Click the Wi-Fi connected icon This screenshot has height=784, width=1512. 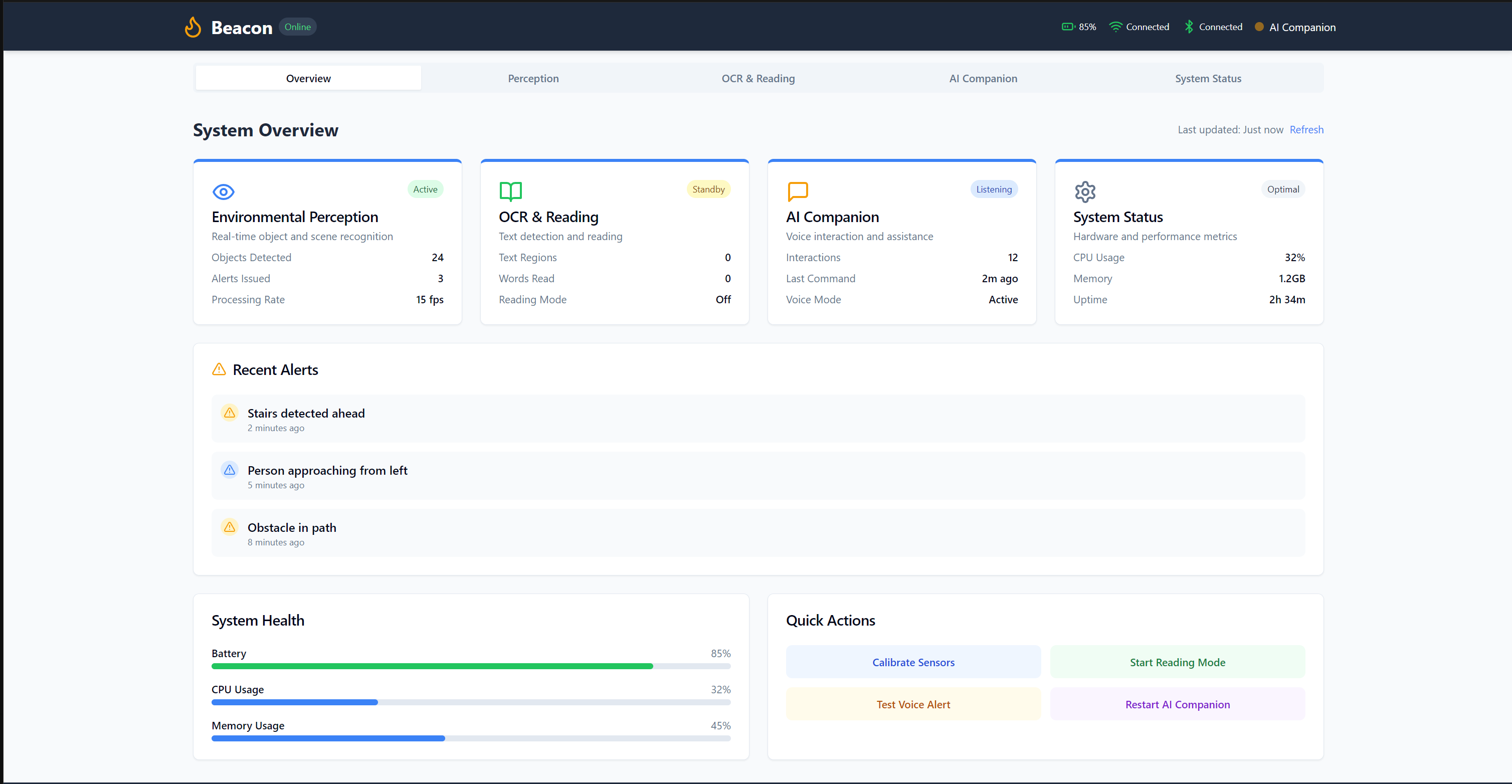click(x=1115, y=27)
